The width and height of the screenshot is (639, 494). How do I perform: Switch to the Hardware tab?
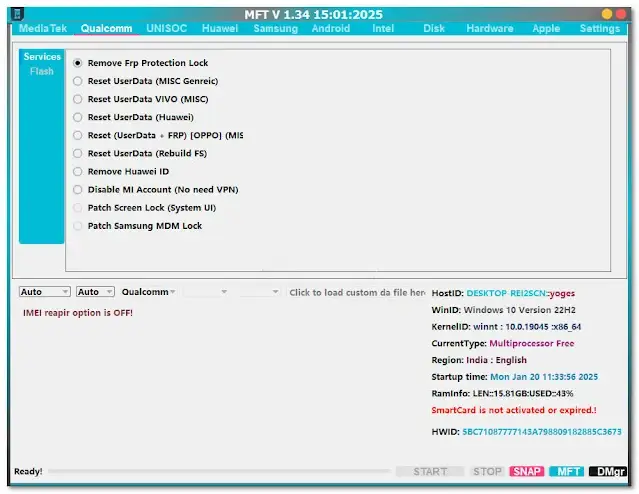(490, 28)
